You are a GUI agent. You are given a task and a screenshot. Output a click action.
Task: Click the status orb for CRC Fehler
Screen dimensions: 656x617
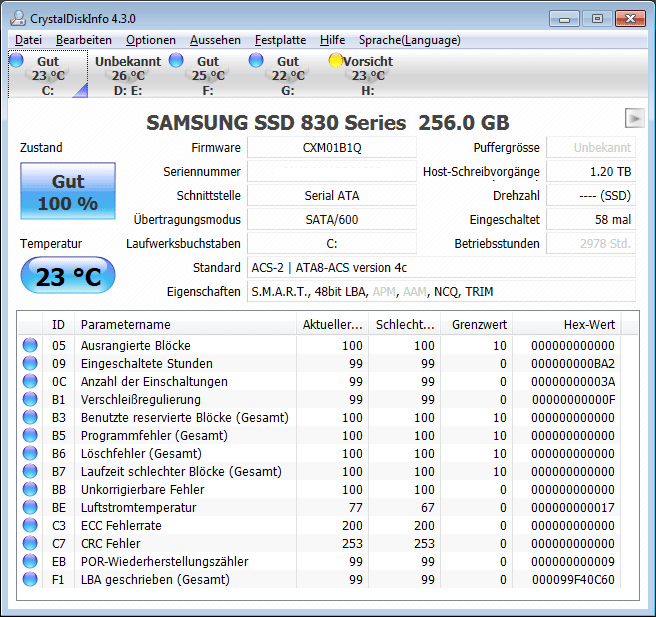pos(30,543)
